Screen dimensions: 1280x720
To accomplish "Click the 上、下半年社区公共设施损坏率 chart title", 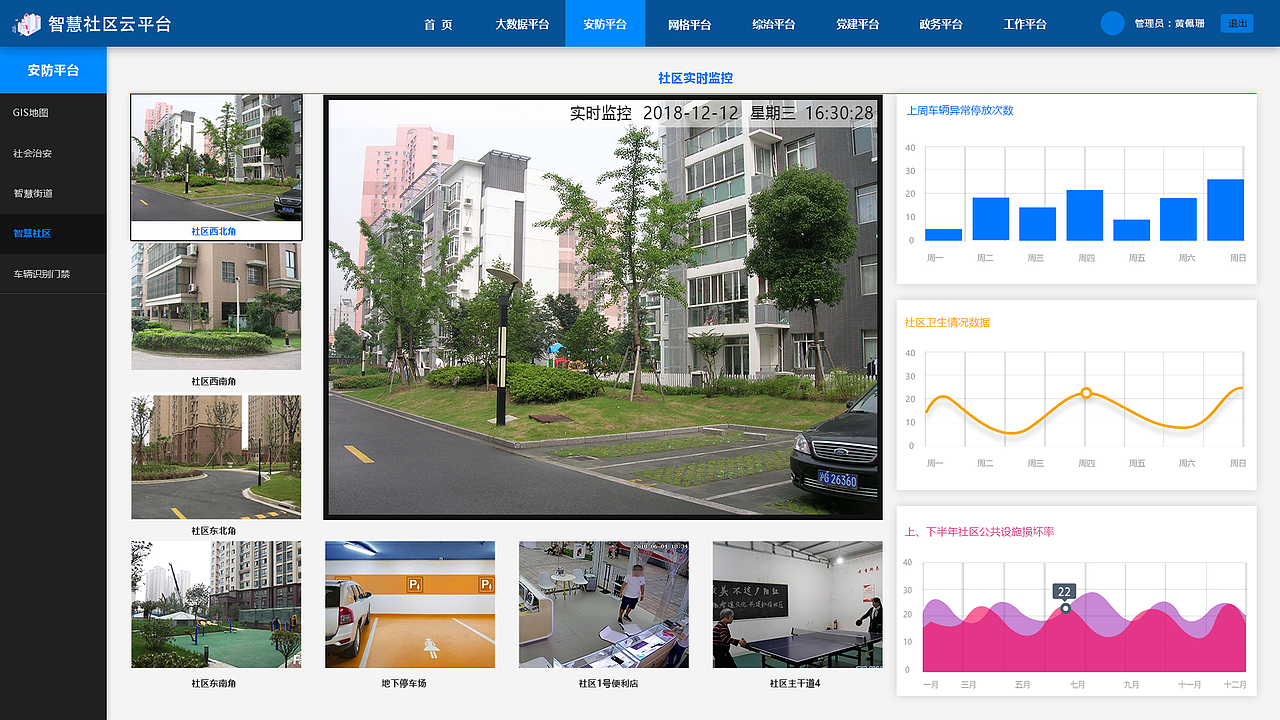I will point(979,532).
